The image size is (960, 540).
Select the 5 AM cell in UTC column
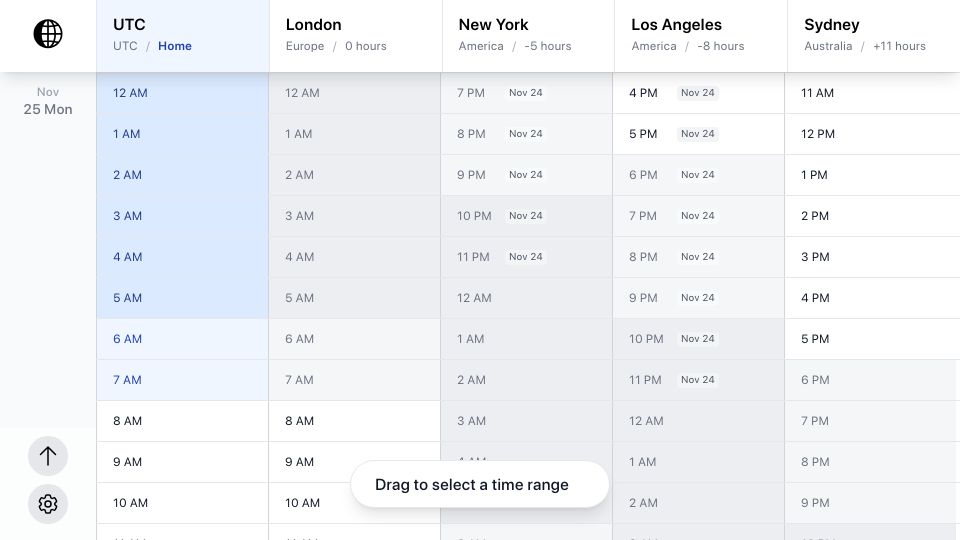(182, 298)
